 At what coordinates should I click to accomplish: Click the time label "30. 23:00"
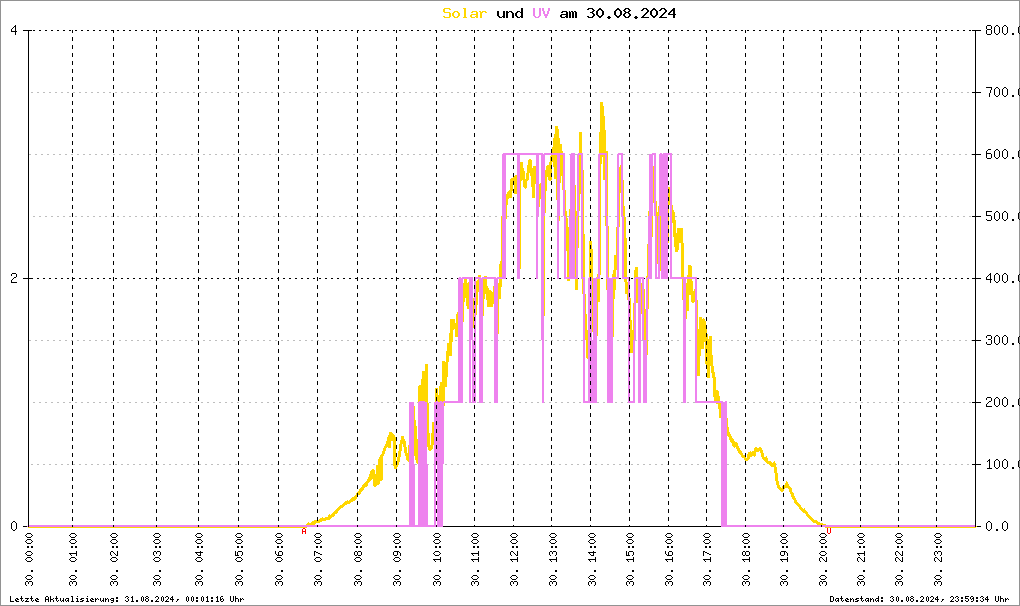pyautogui.click(x=938, y=559)
